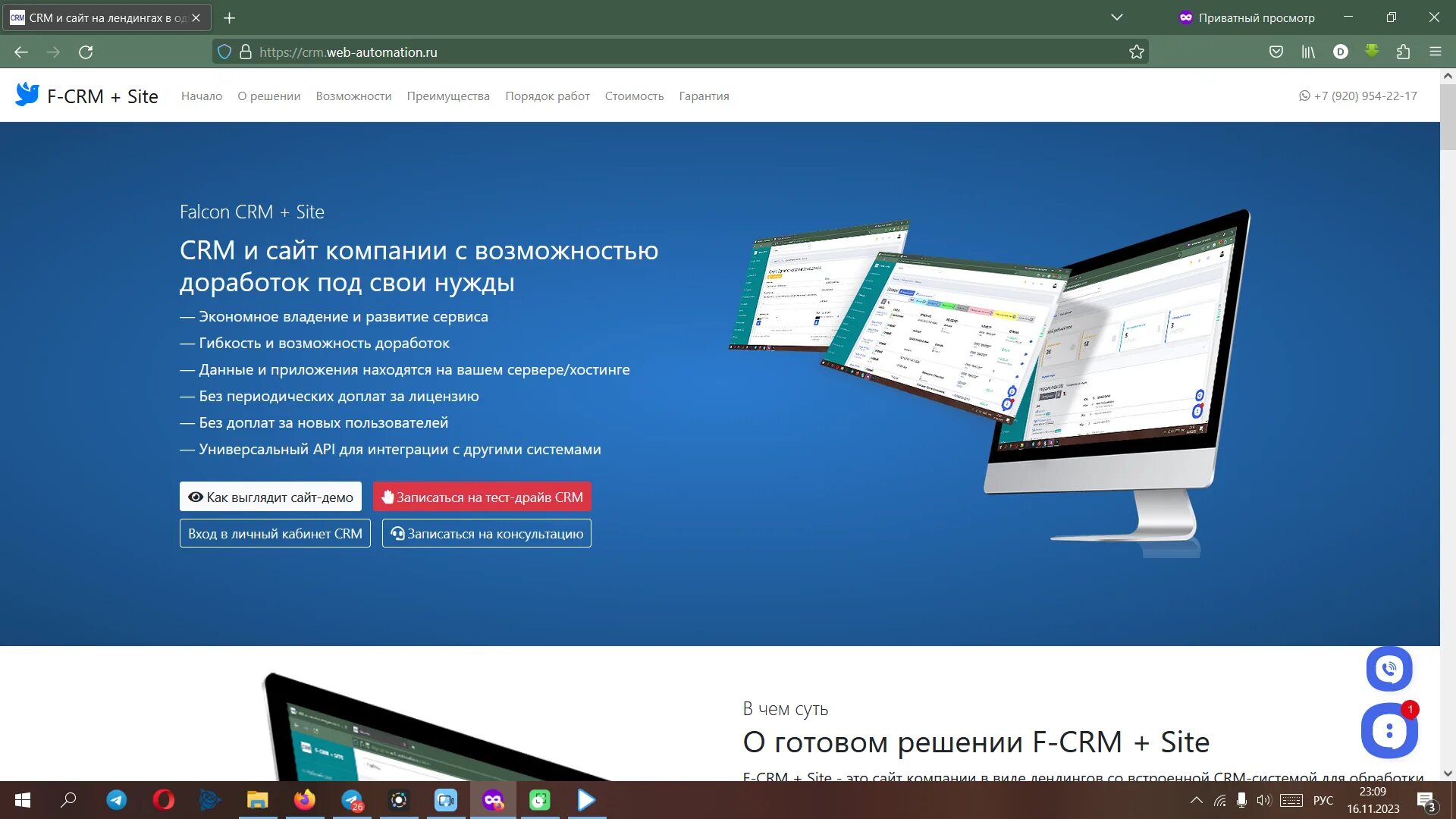Show hidden system tray icons
This screenshot has width=1456, height=819.
(1196, 800)
